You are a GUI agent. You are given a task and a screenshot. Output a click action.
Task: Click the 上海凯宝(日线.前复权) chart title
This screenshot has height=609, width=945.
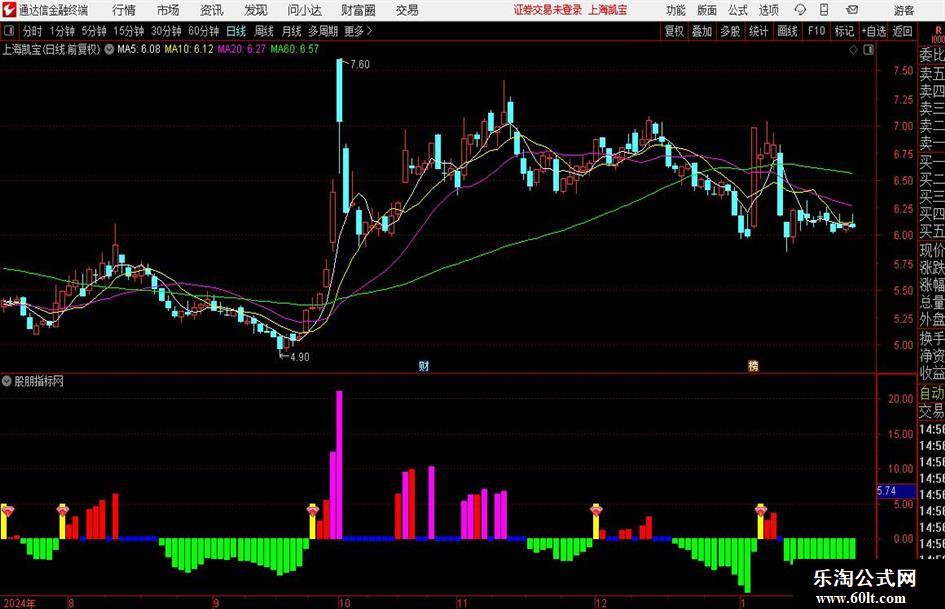click(x=51, y=49)
